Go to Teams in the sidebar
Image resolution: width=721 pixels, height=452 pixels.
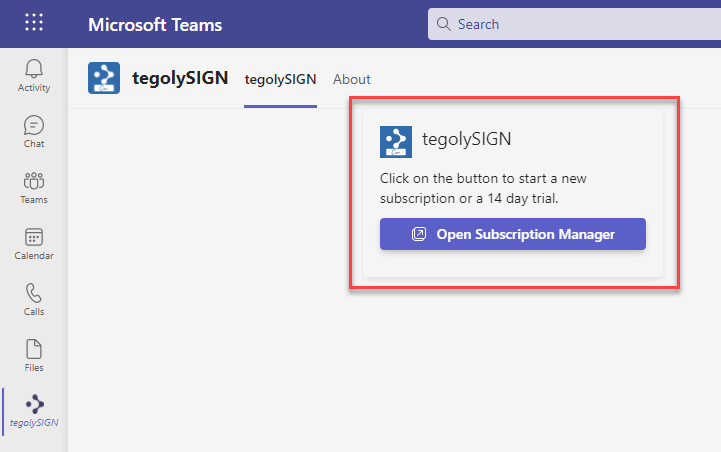(x=34, y=188)
